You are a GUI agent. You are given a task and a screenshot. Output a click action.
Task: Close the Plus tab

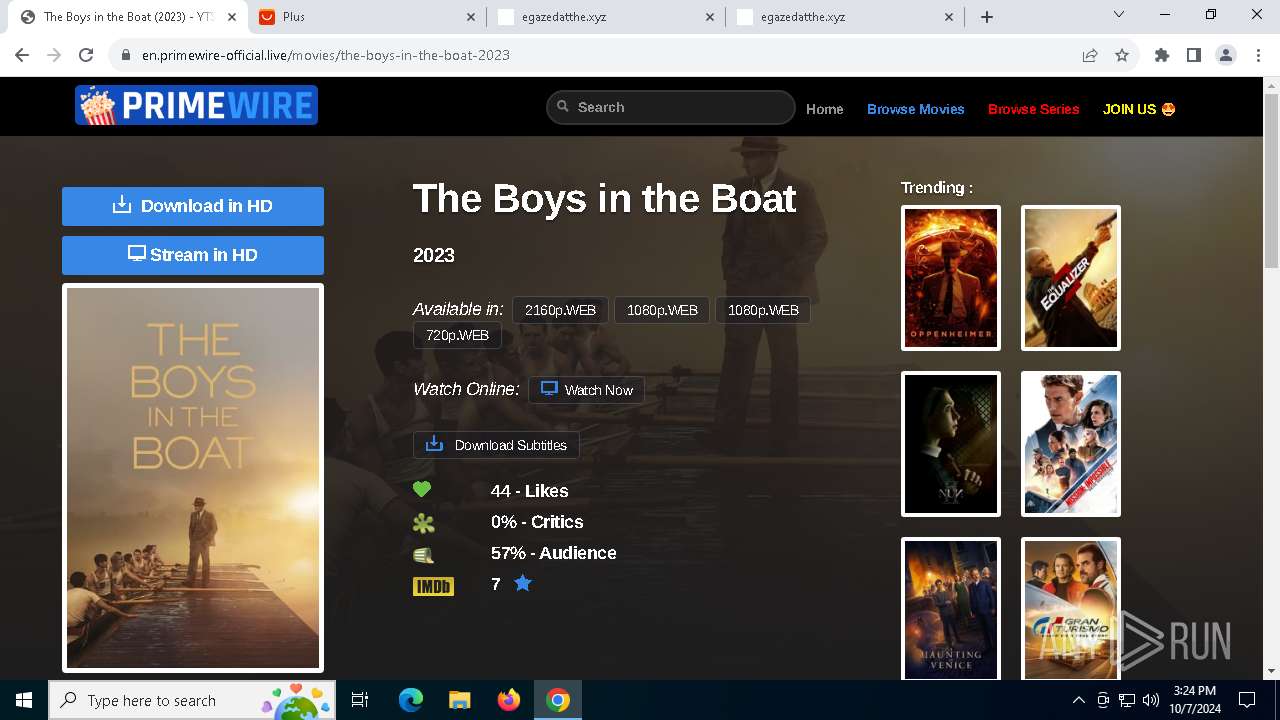(471, 17)
